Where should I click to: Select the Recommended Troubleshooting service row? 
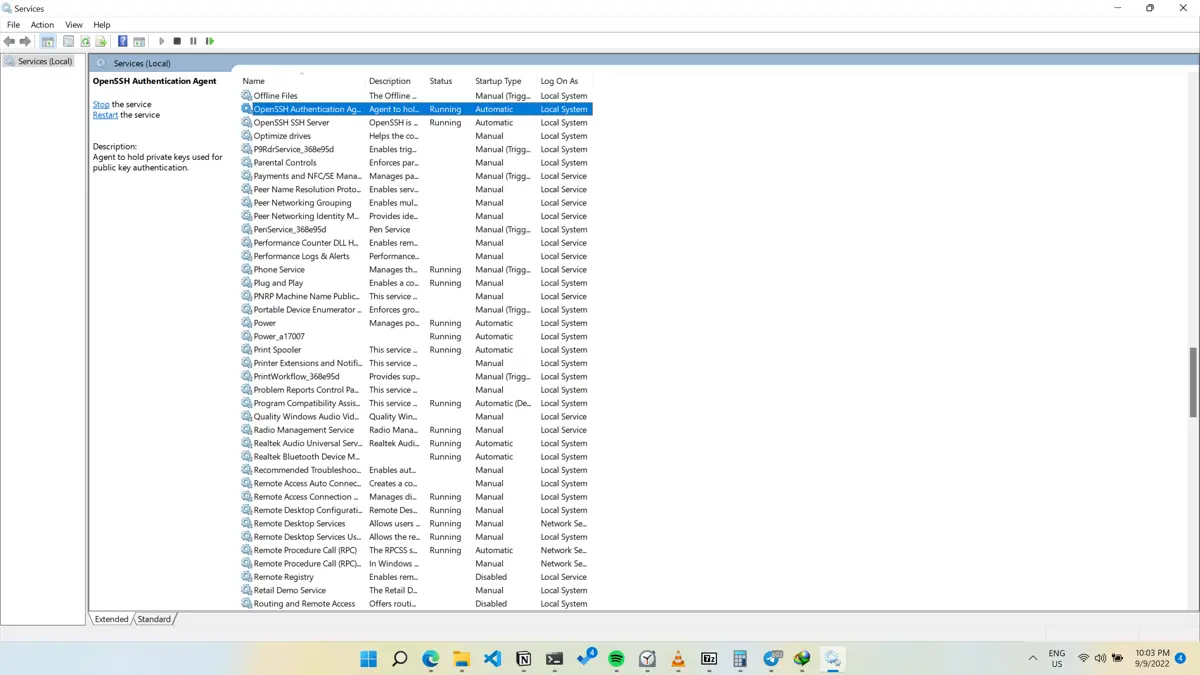pos(416,470)
